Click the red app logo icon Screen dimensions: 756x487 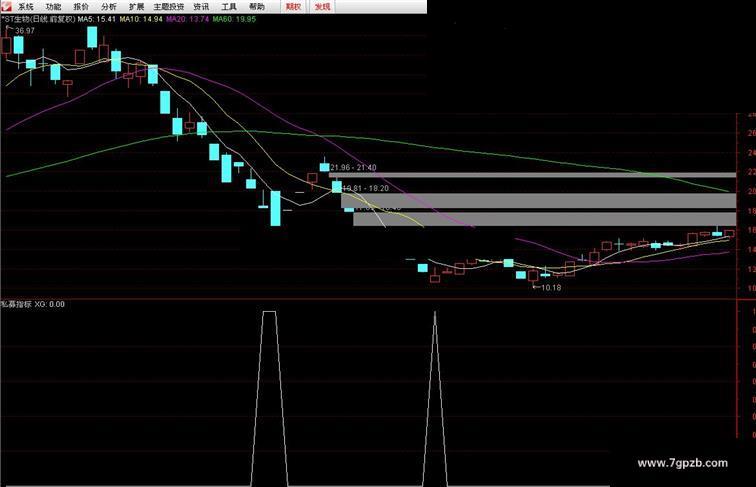[6, 6]
